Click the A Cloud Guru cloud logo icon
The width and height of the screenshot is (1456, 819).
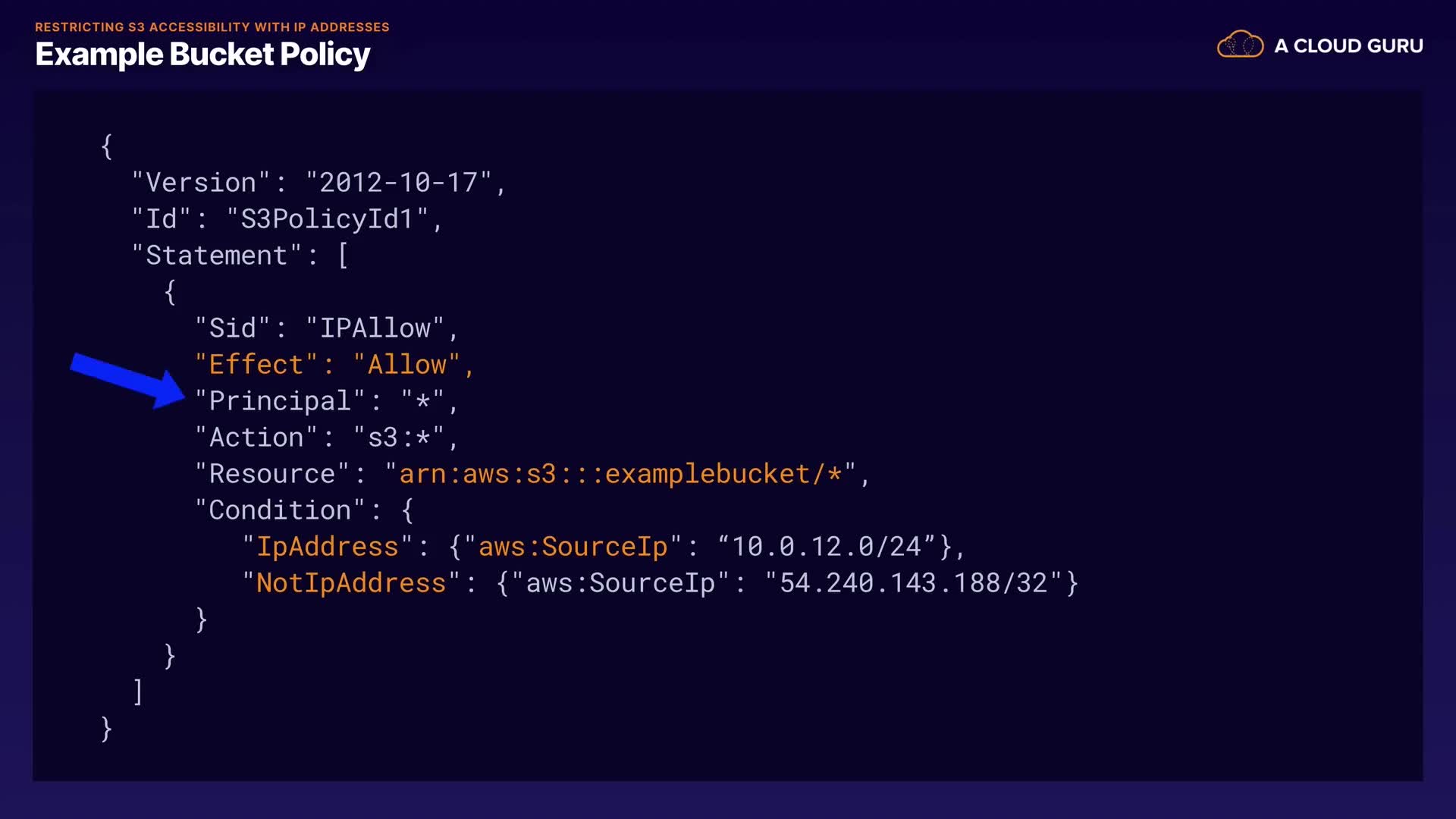[x=1240, y=45]
